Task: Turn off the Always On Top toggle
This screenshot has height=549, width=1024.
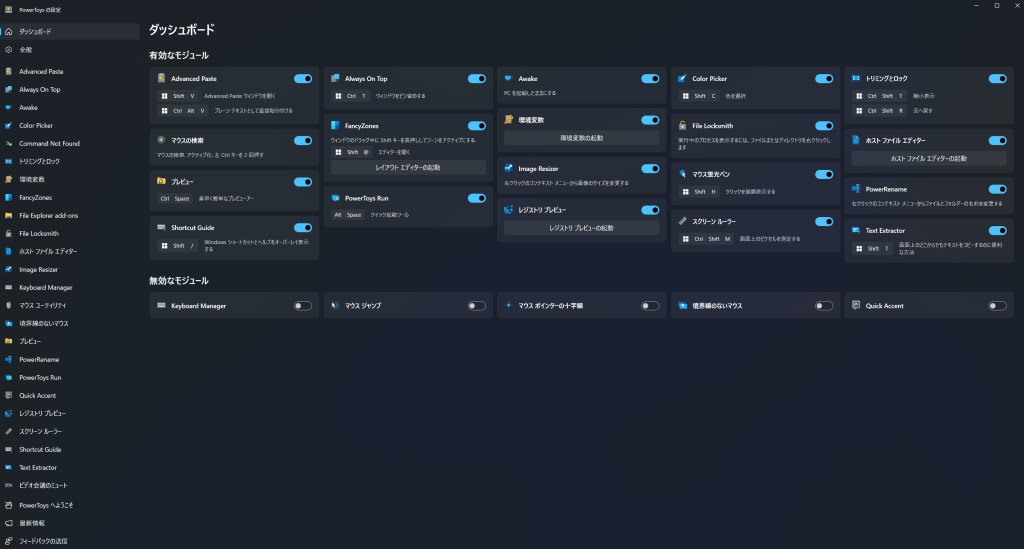Action: pos(477,78)
